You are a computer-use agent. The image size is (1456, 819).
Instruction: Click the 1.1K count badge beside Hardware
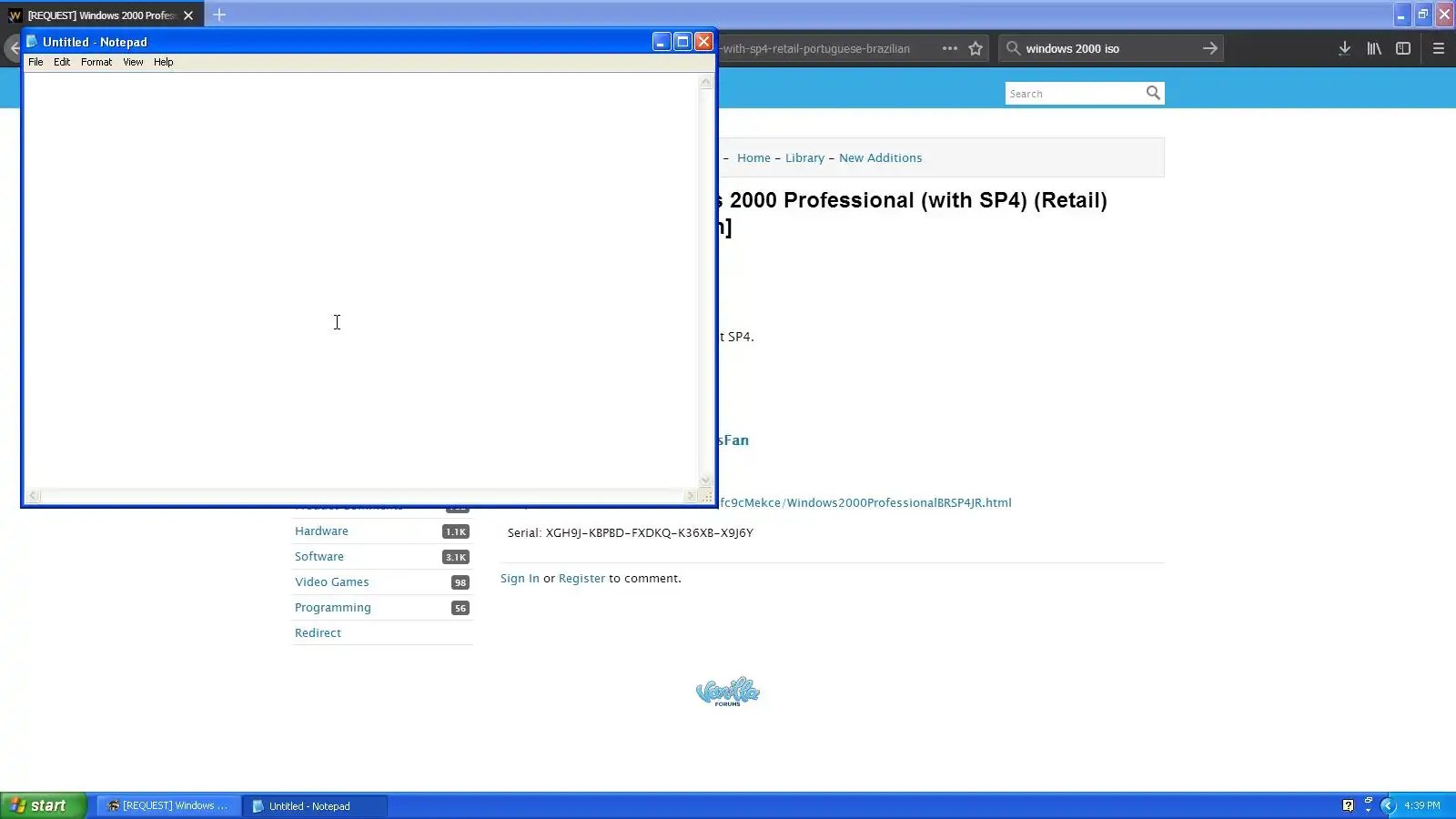tap(456, 531)
